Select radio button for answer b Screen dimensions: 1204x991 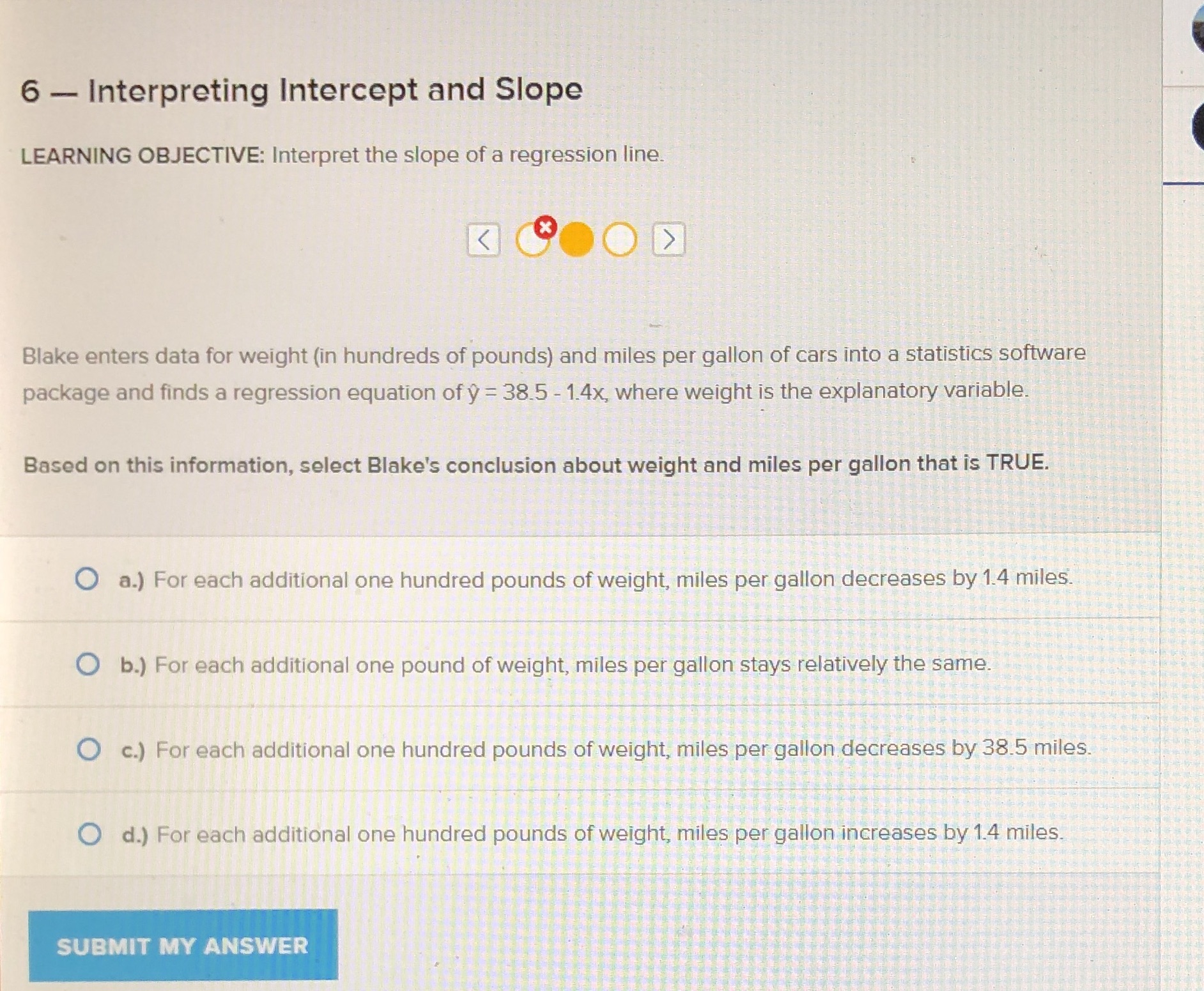pyautogui.click(x=88, y=665)
